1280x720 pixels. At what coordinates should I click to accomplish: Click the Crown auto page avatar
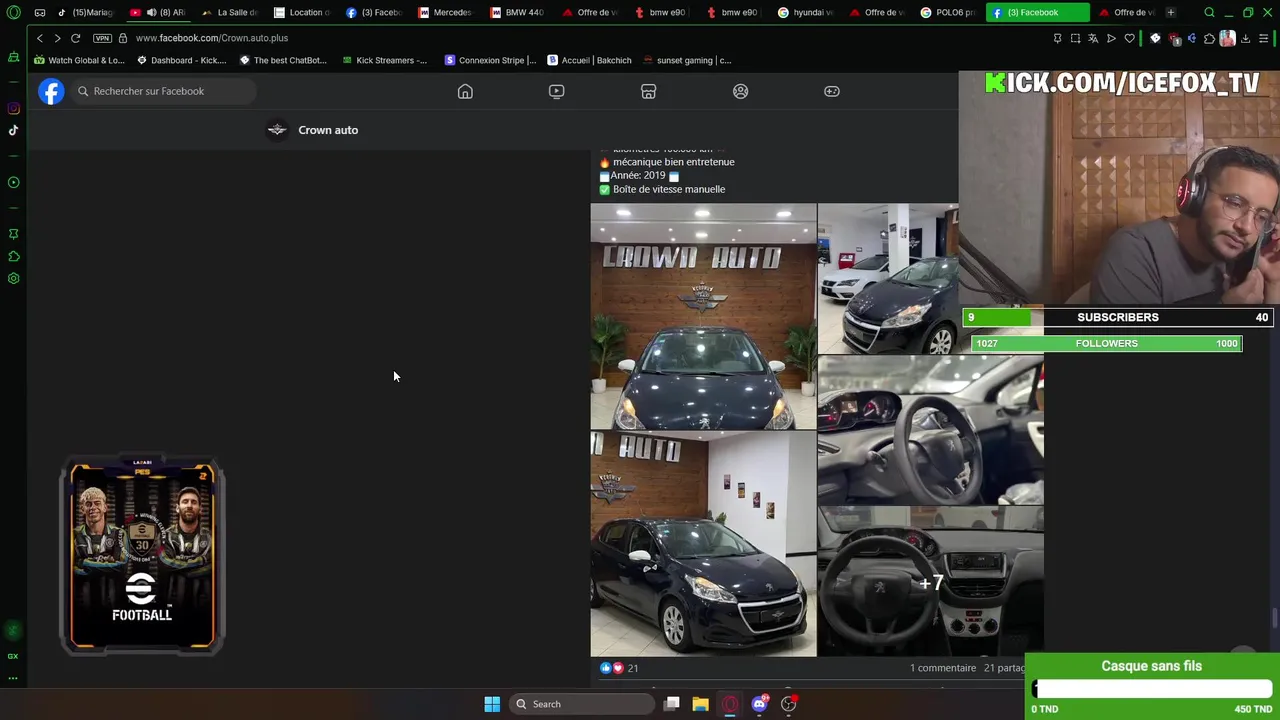point(277,130)
